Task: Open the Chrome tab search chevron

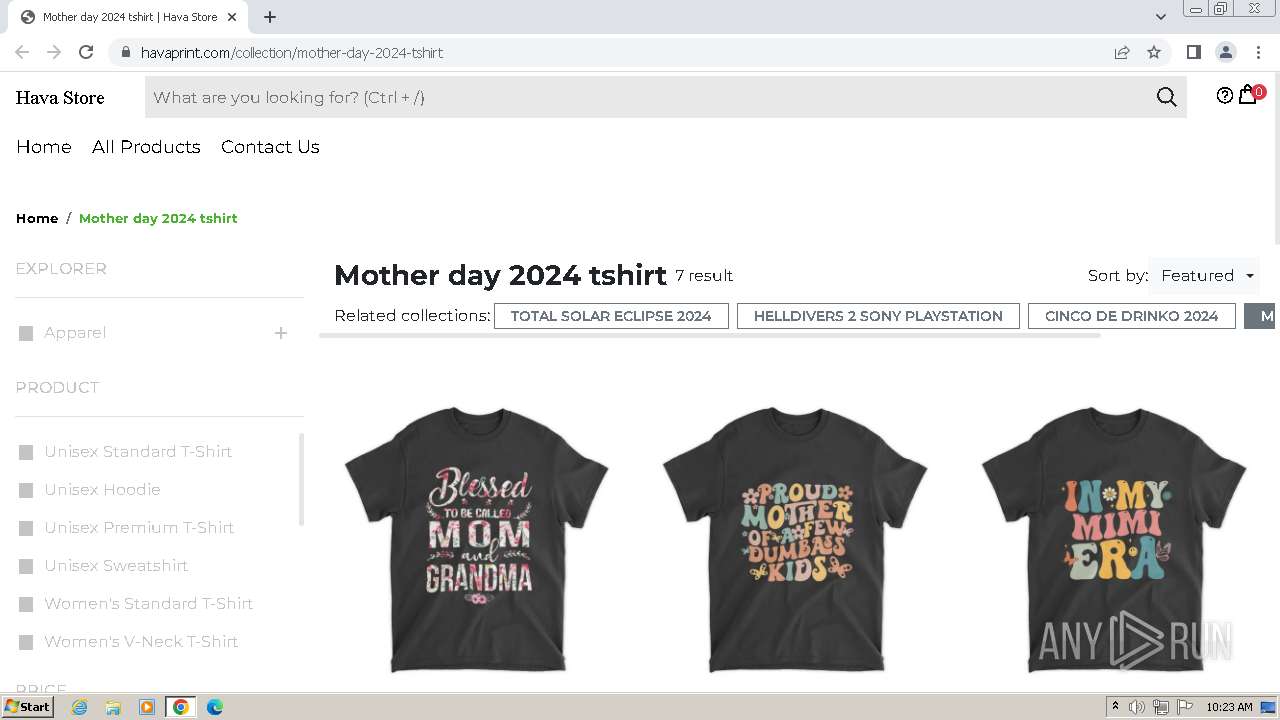Action: 1160,17
